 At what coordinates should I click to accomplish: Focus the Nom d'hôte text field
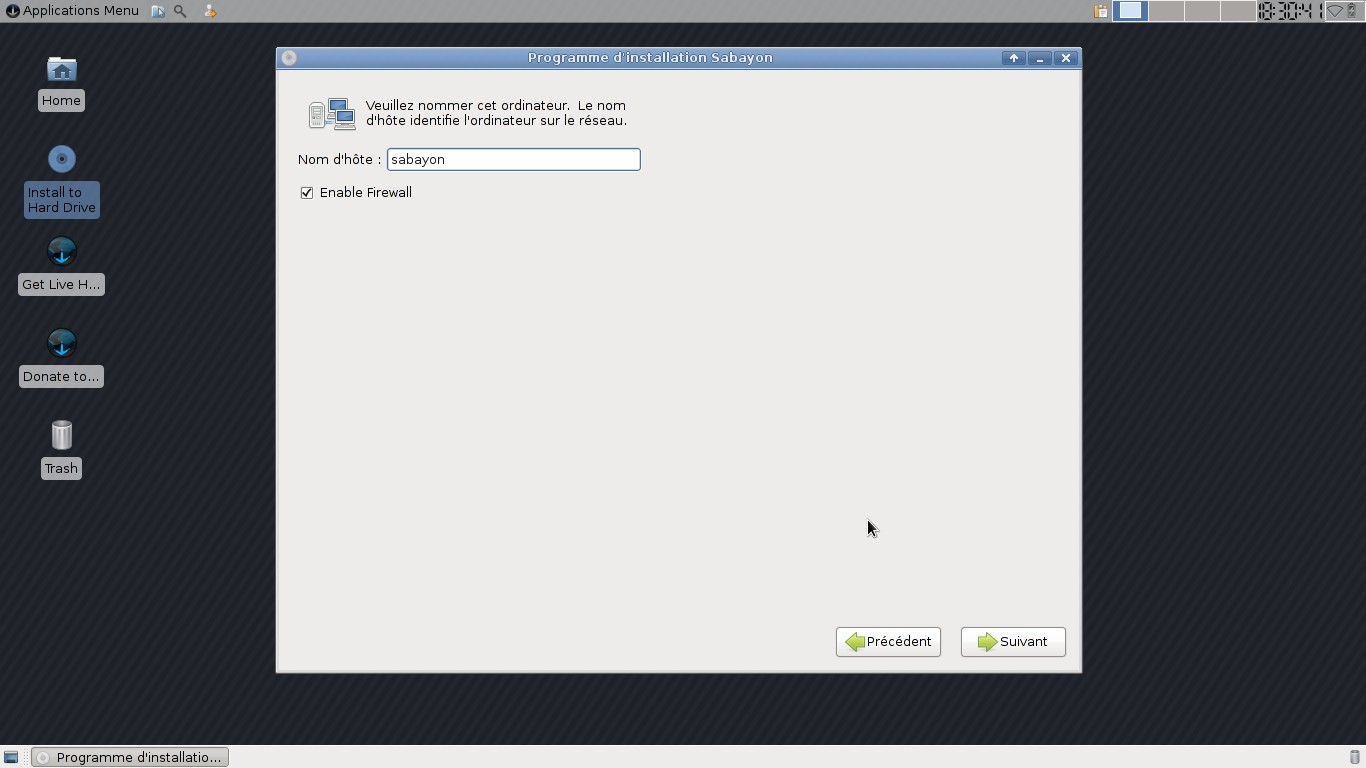click(513, 159)
